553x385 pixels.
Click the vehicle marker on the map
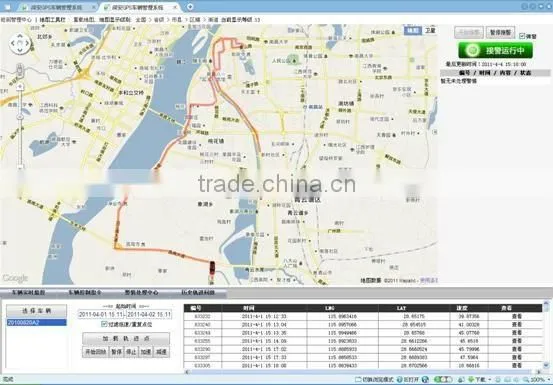pyautogui.click(x=212, y=267)
